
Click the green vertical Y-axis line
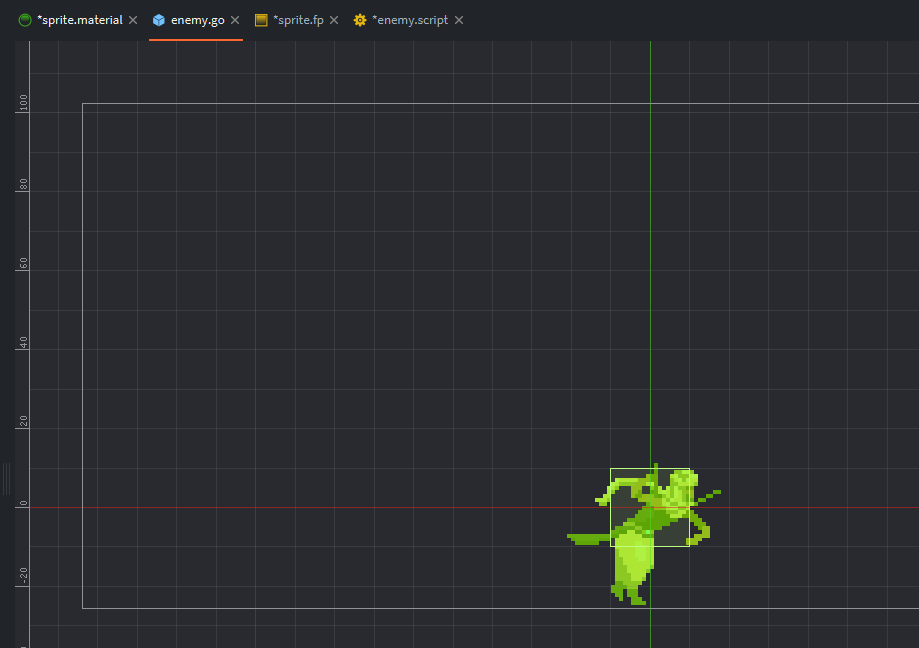tap(650, 250)
